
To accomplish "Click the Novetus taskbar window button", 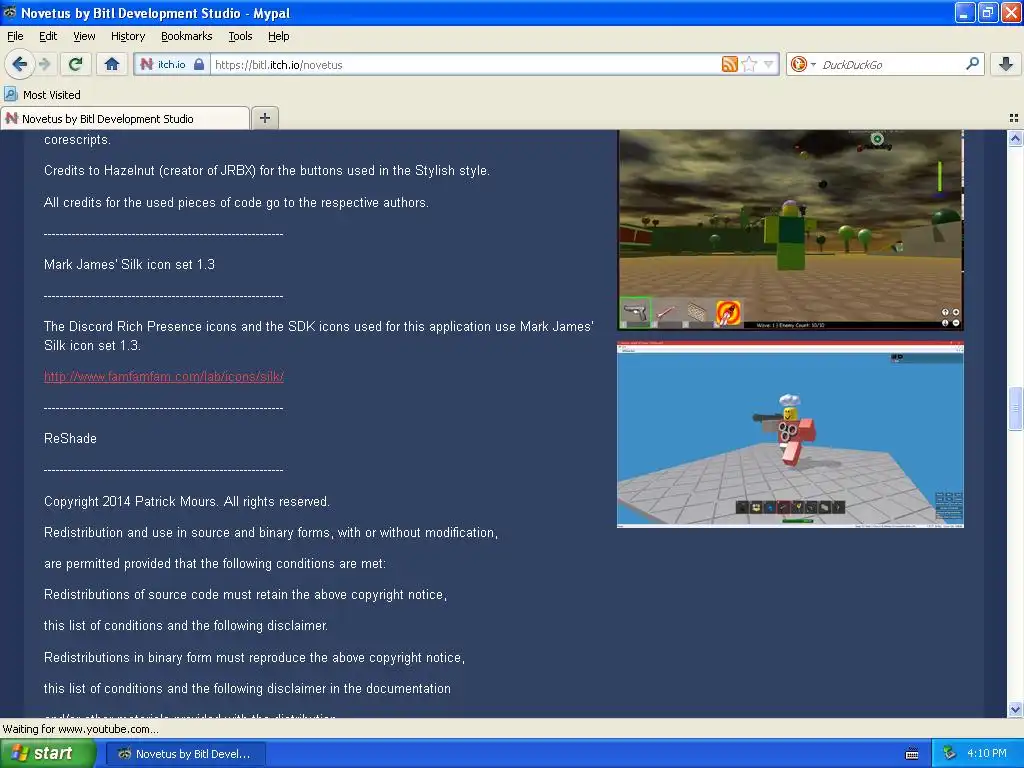I will click(185, 754).
